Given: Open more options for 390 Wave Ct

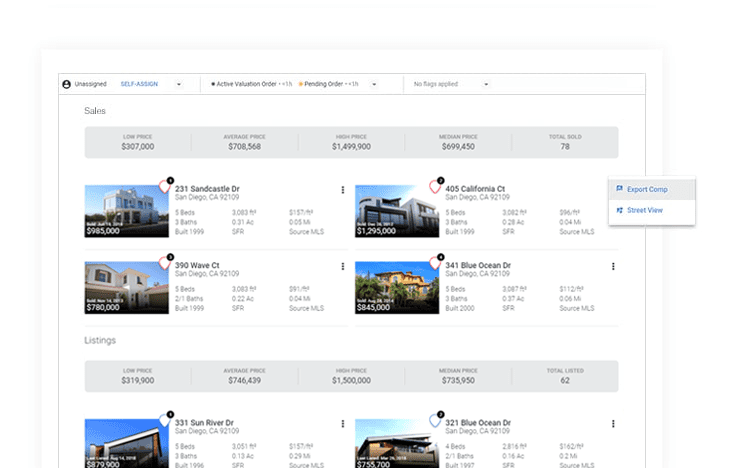Looking at the screenshot, I should click(343, 267).
